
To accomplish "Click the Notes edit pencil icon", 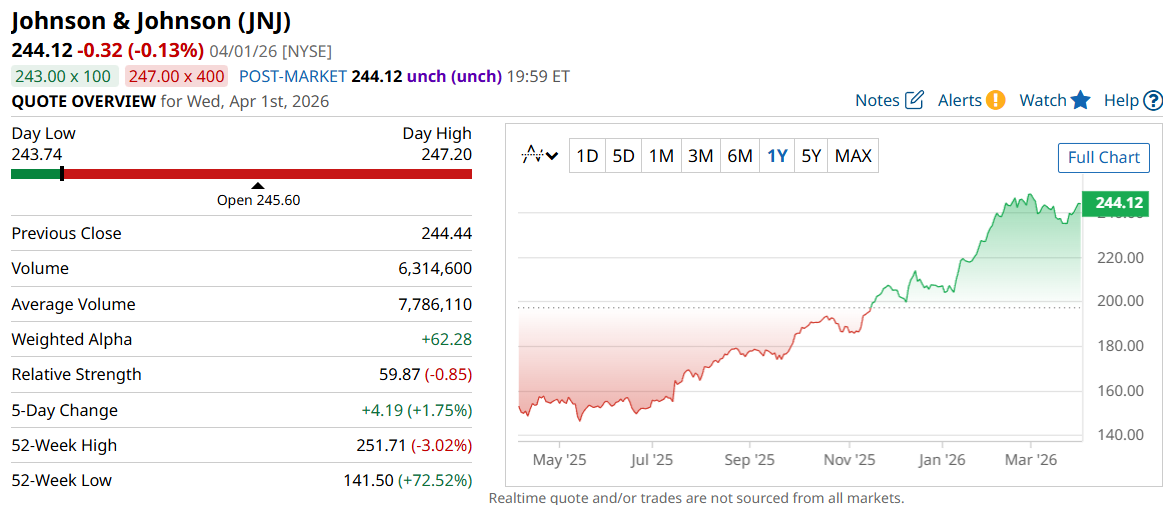I will tap(914, 100).
